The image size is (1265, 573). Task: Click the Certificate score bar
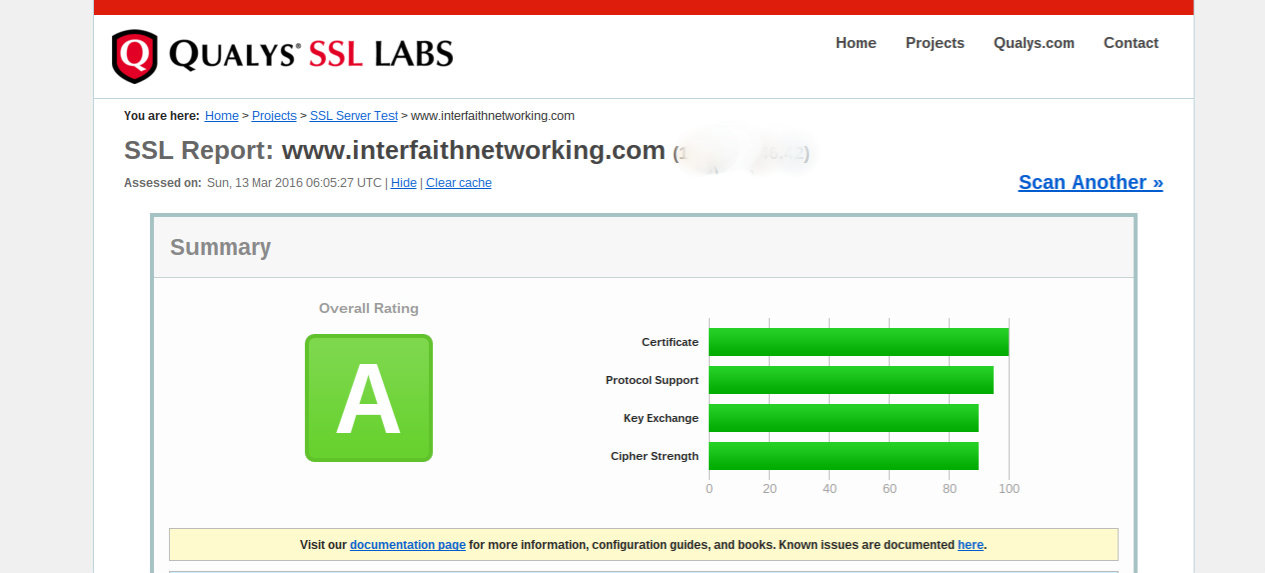click(x=859, y=342)
